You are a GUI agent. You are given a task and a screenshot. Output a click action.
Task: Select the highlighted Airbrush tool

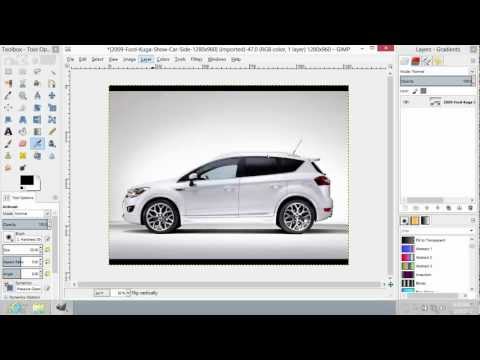(37, 144)
